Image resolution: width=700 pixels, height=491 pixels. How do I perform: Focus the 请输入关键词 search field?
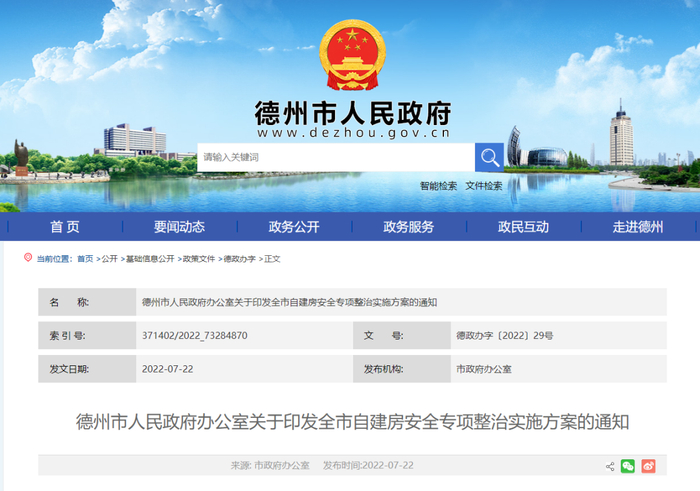coord(336,157)
